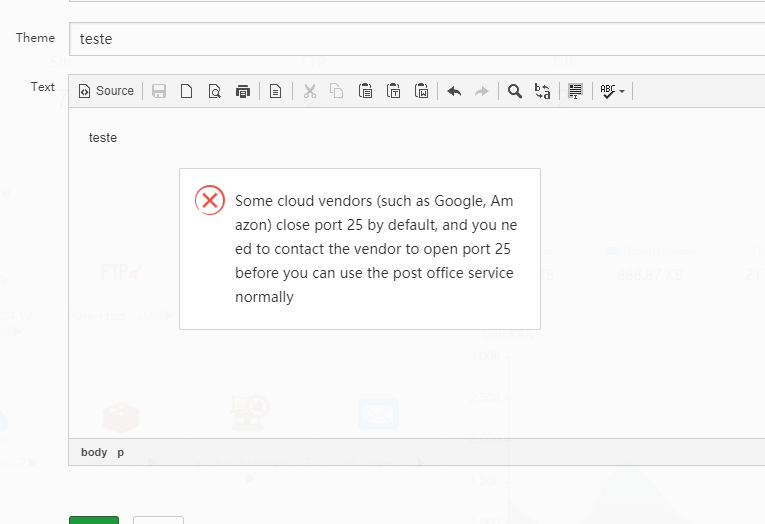This screenshot has width=765, height=524.
Task: Click the Theme input field containing teste
Action: pyautogui.click(x=417, y=39)
